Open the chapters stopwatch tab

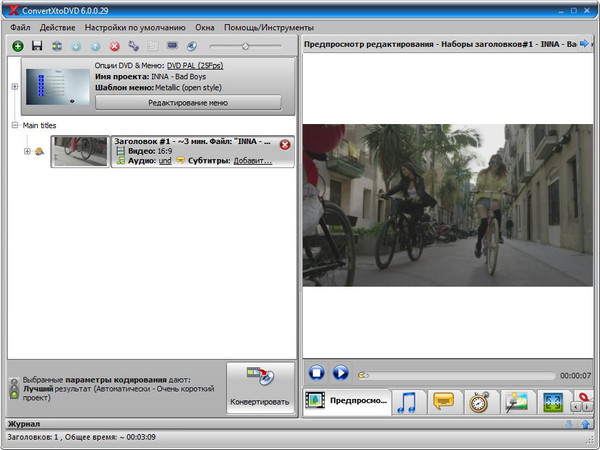point(479,401)
